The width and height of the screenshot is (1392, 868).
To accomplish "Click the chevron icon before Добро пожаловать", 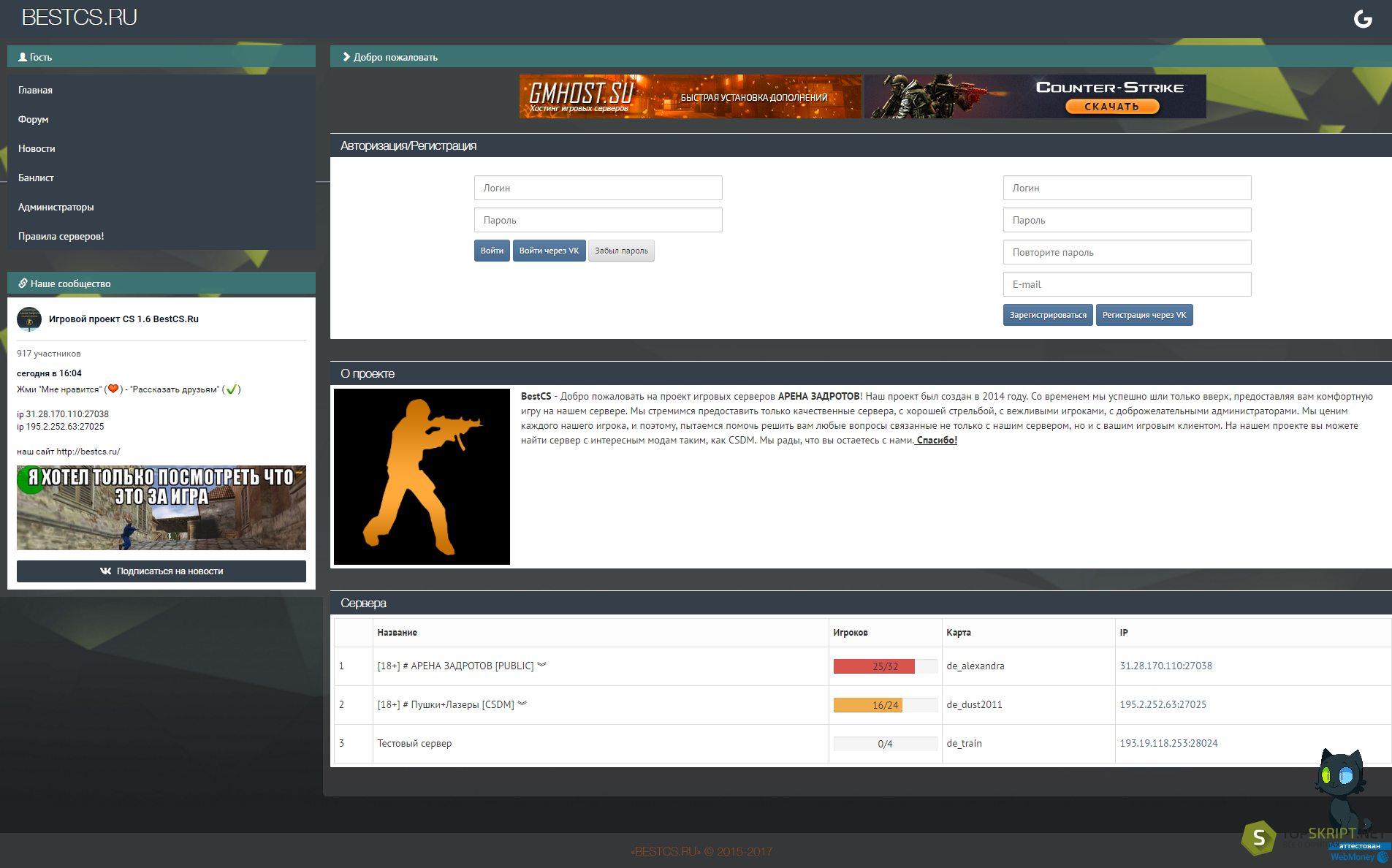I will tap(346, 57).
